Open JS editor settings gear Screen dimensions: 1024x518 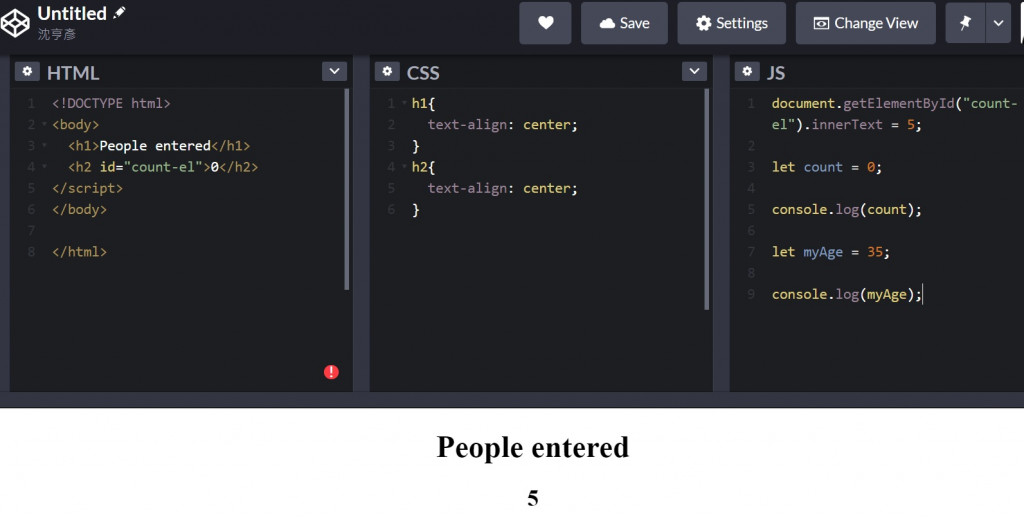[747, 71]
